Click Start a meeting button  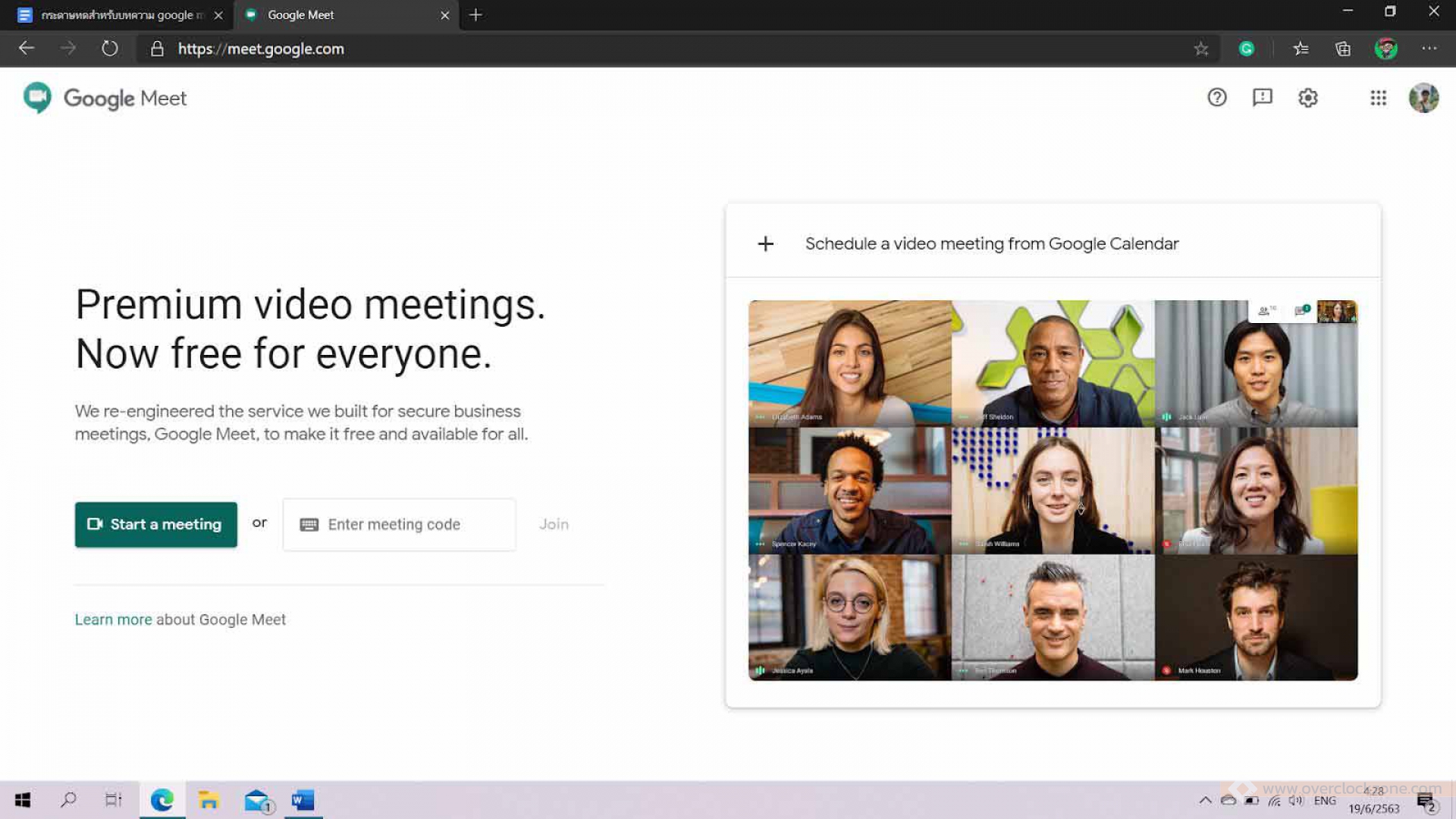point(155,524)
